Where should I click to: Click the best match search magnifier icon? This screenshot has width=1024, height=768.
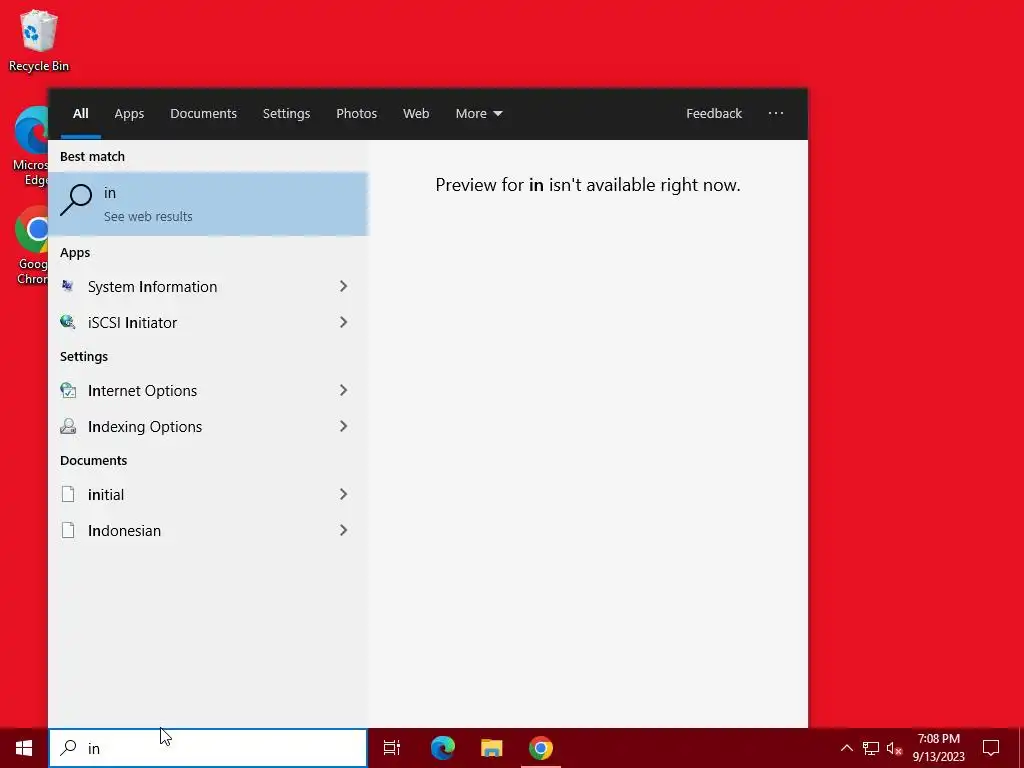click(76, 200)
